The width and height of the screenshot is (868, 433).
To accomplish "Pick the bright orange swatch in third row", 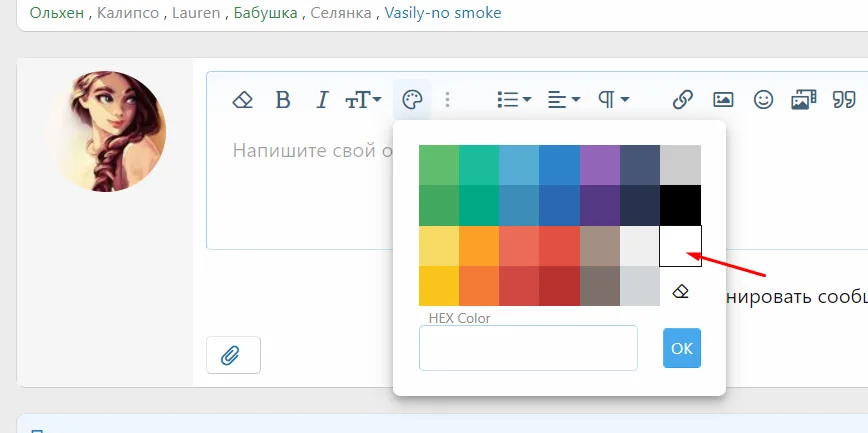I will 479,245.
